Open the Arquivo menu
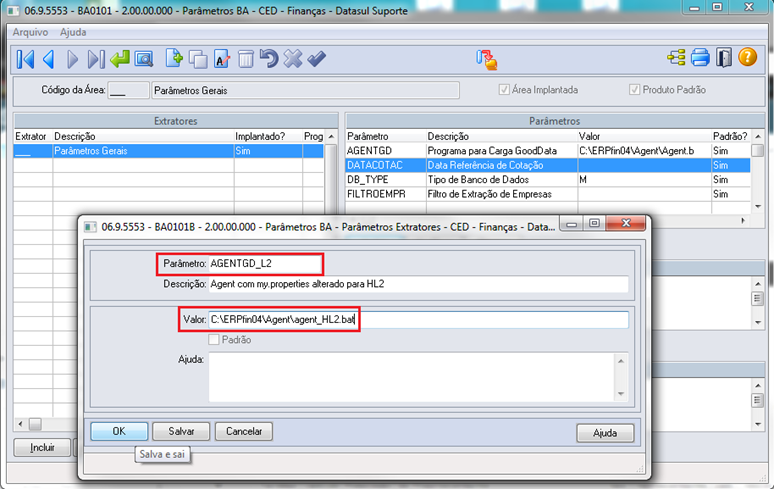This screenshot has height=489, width=774. click(x=30, y=32)
